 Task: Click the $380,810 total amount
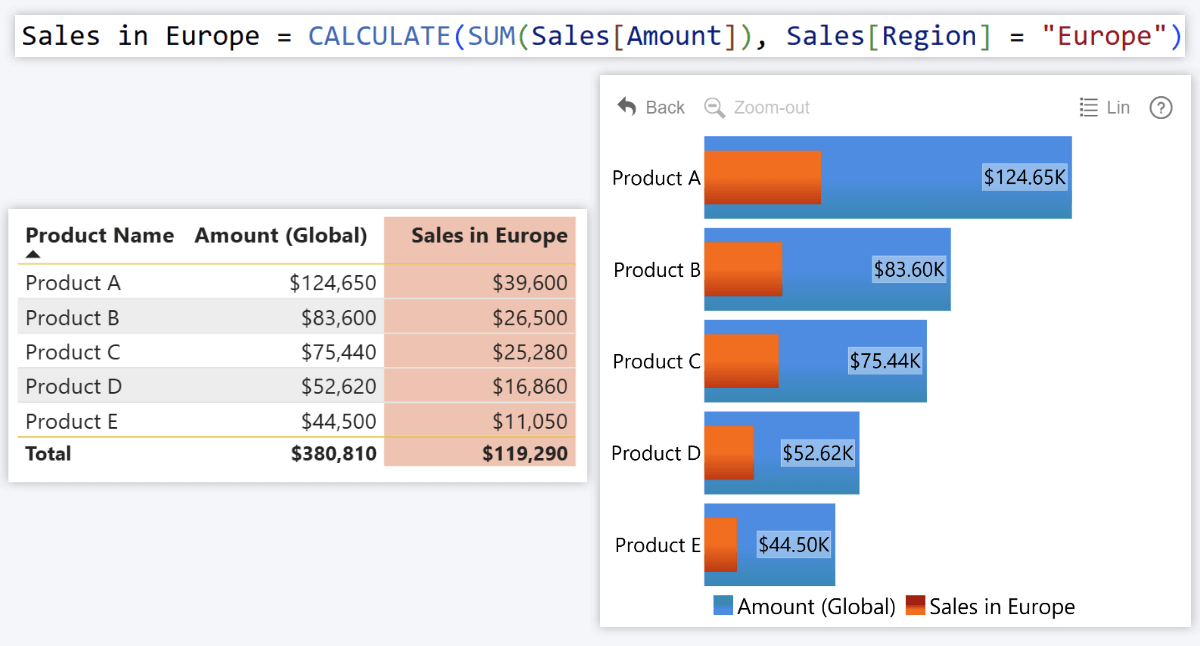point(334,453)
